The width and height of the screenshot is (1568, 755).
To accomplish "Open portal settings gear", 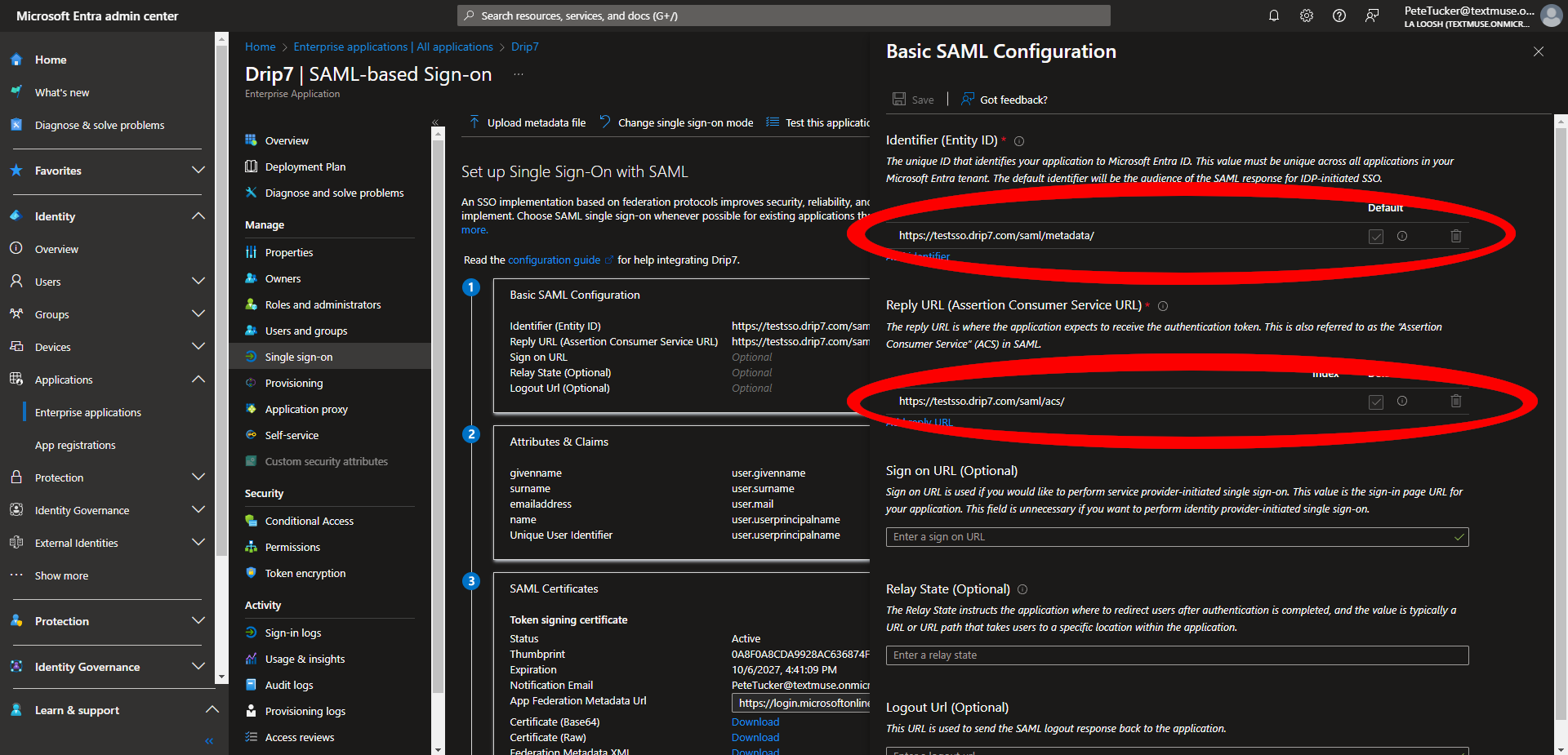I will 1307,16.
